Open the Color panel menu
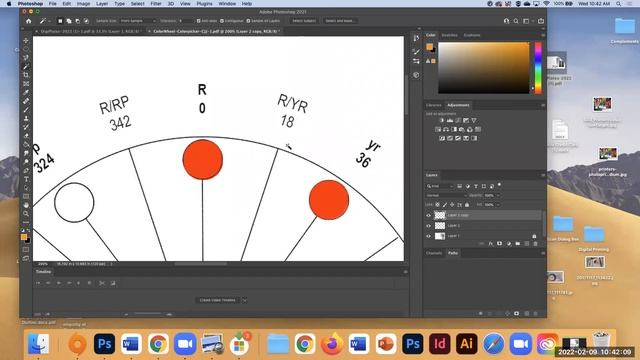 tap(543, 35)
